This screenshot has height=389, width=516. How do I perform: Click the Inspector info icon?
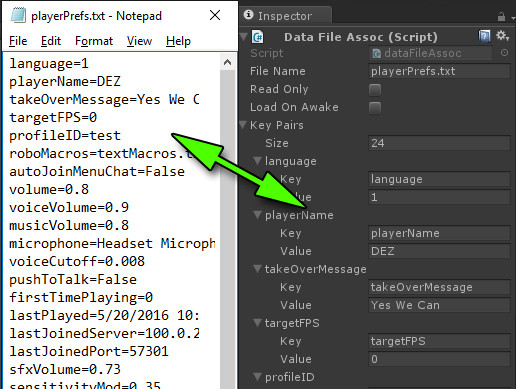pos(248,15)
